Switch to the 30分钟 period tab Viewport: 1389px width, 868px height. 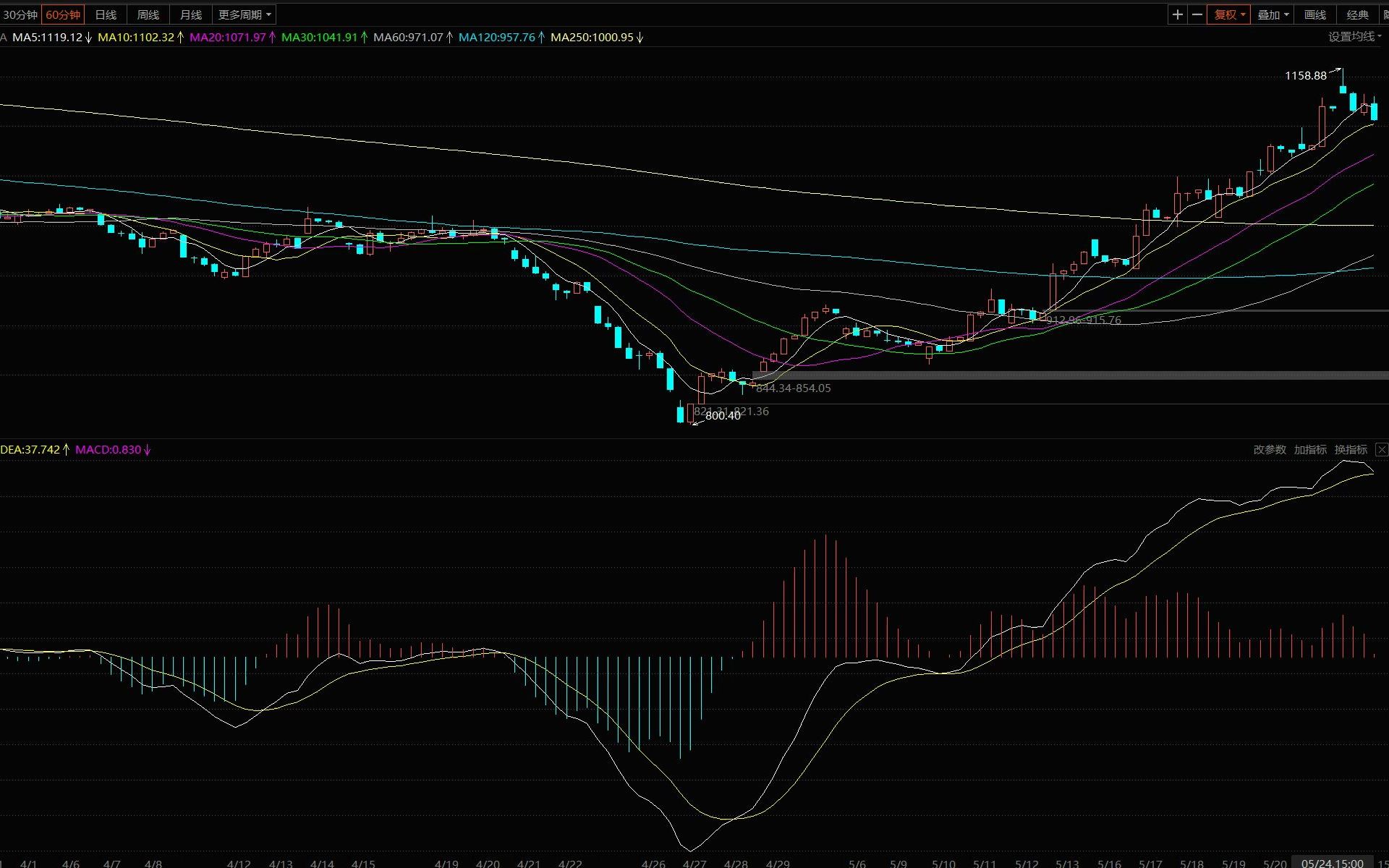[20, 14]
